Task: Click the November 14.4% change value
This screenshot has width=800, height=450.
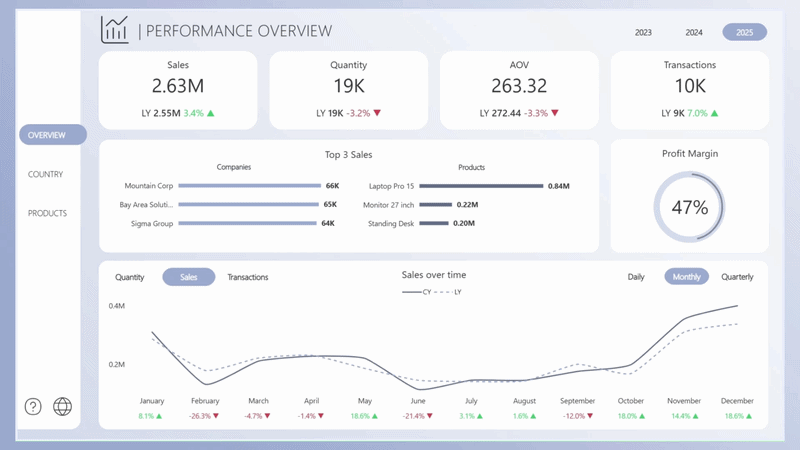Action: 681,416
